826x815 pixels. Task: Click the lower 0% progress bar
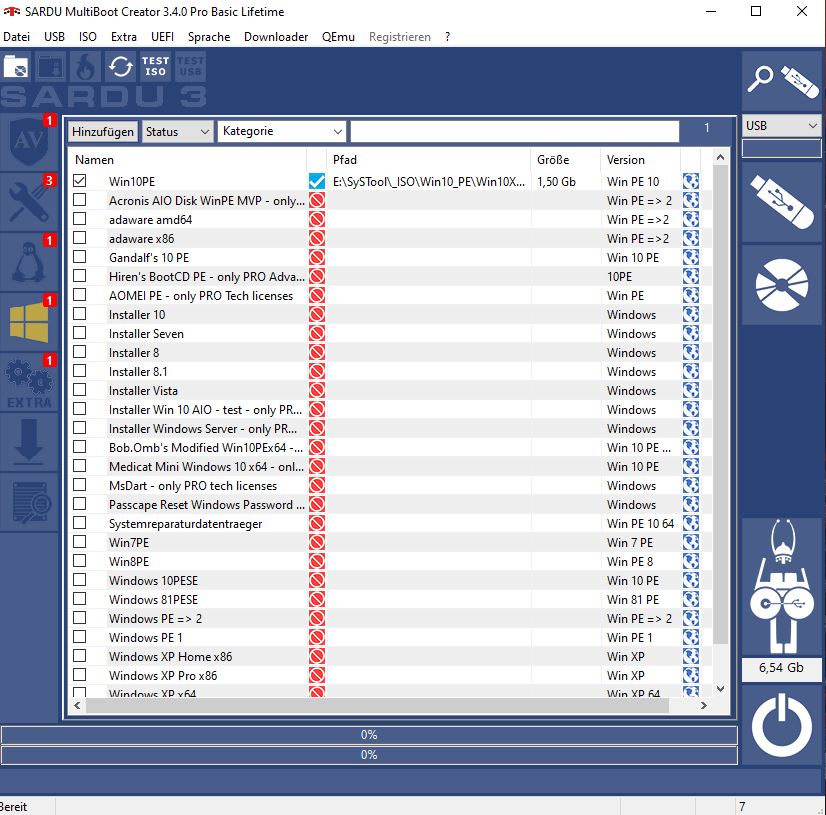(369, 755)
